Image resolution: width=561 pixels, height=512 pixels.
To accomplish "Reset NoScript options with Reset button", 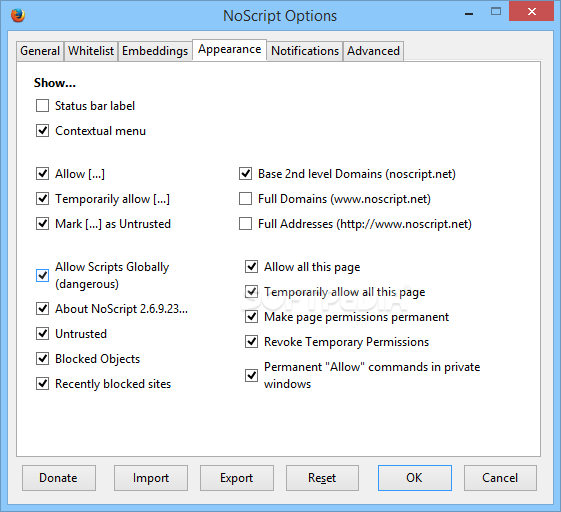I will [x=322, y=478].
